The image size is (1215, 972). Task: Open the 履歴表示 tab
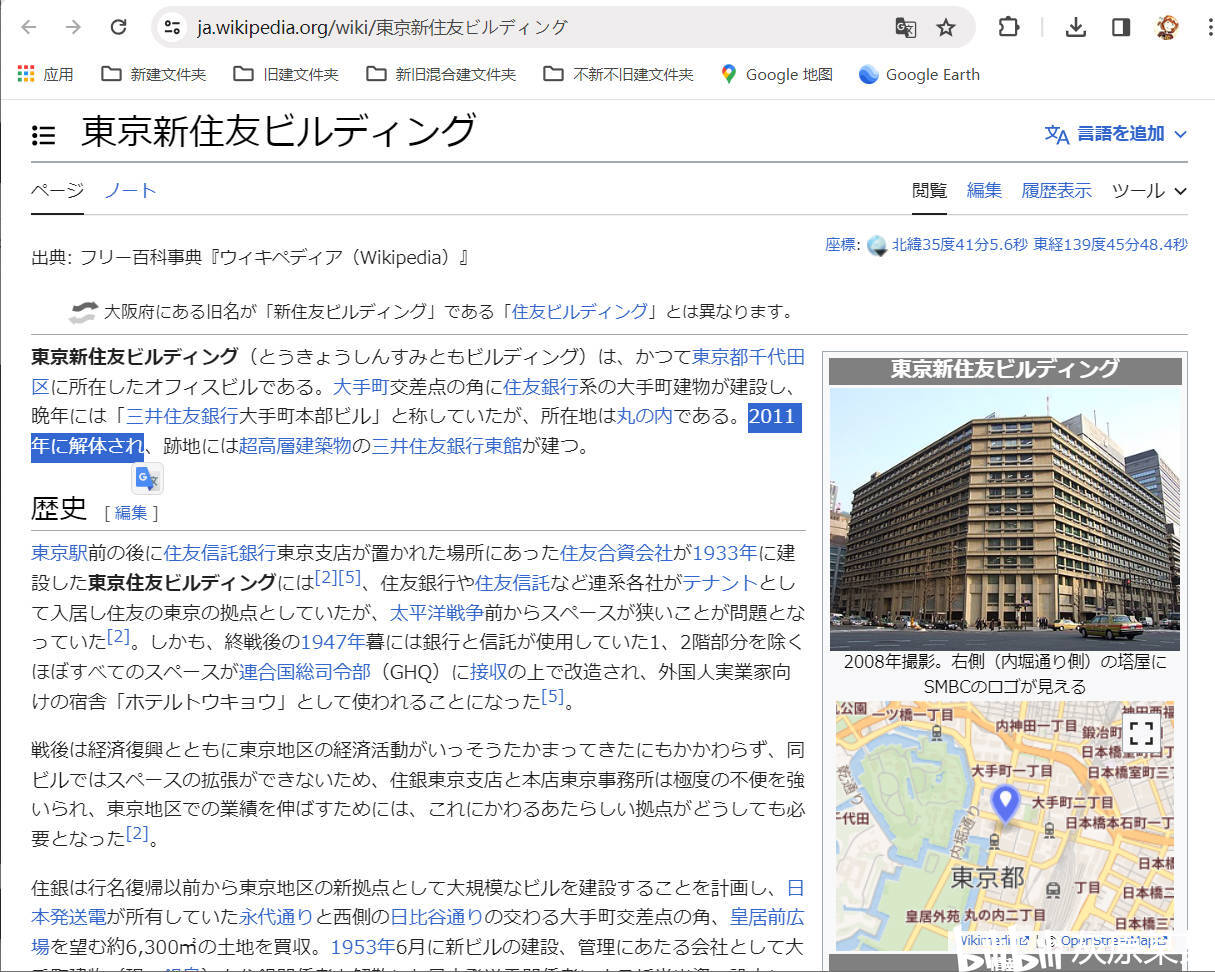pos(1056,190)
